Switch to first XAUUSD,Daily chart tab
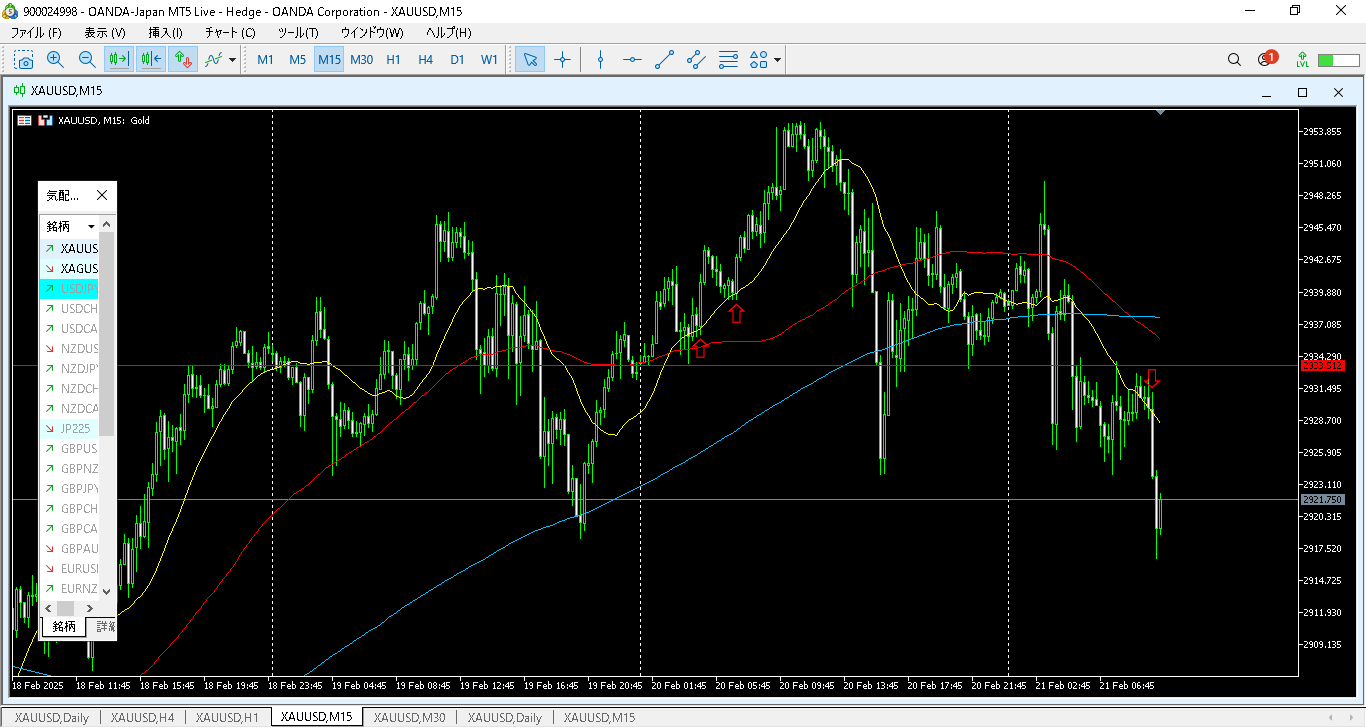Screen dimensions: 1366x728 (52, 717)
